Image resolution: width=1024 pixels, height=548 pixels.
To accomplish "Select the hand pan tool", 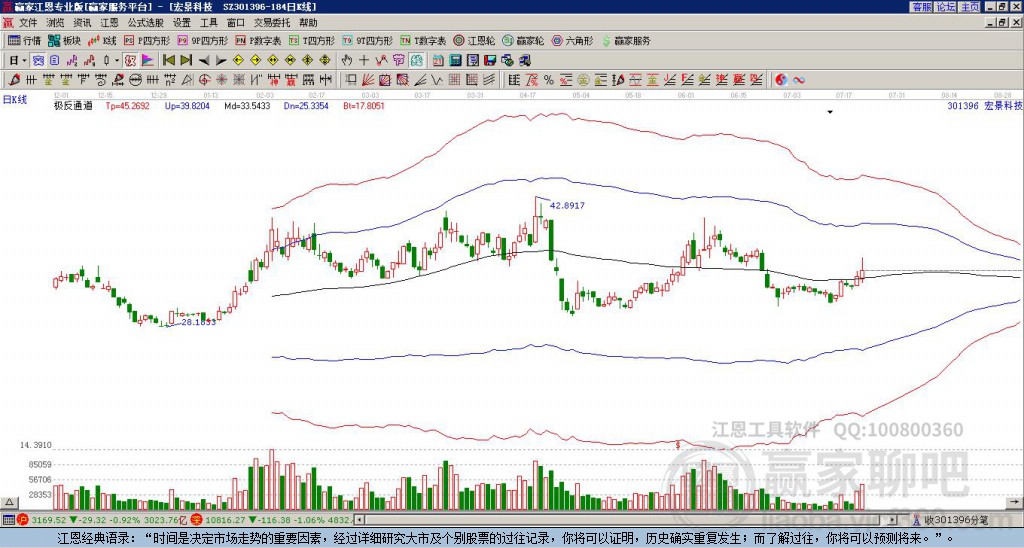I will [346, 61].
